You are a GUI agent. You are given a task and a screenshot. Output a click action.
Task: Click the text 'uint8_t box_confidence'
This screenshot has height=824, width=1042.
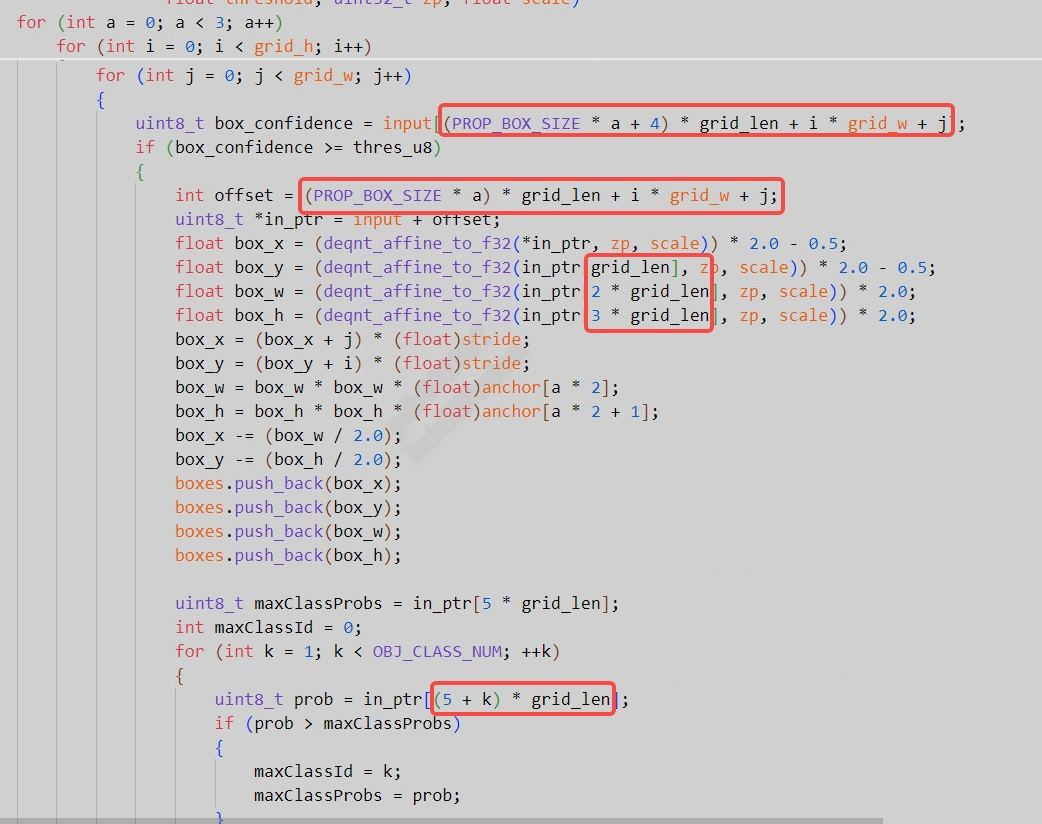(x=244, y=124)
